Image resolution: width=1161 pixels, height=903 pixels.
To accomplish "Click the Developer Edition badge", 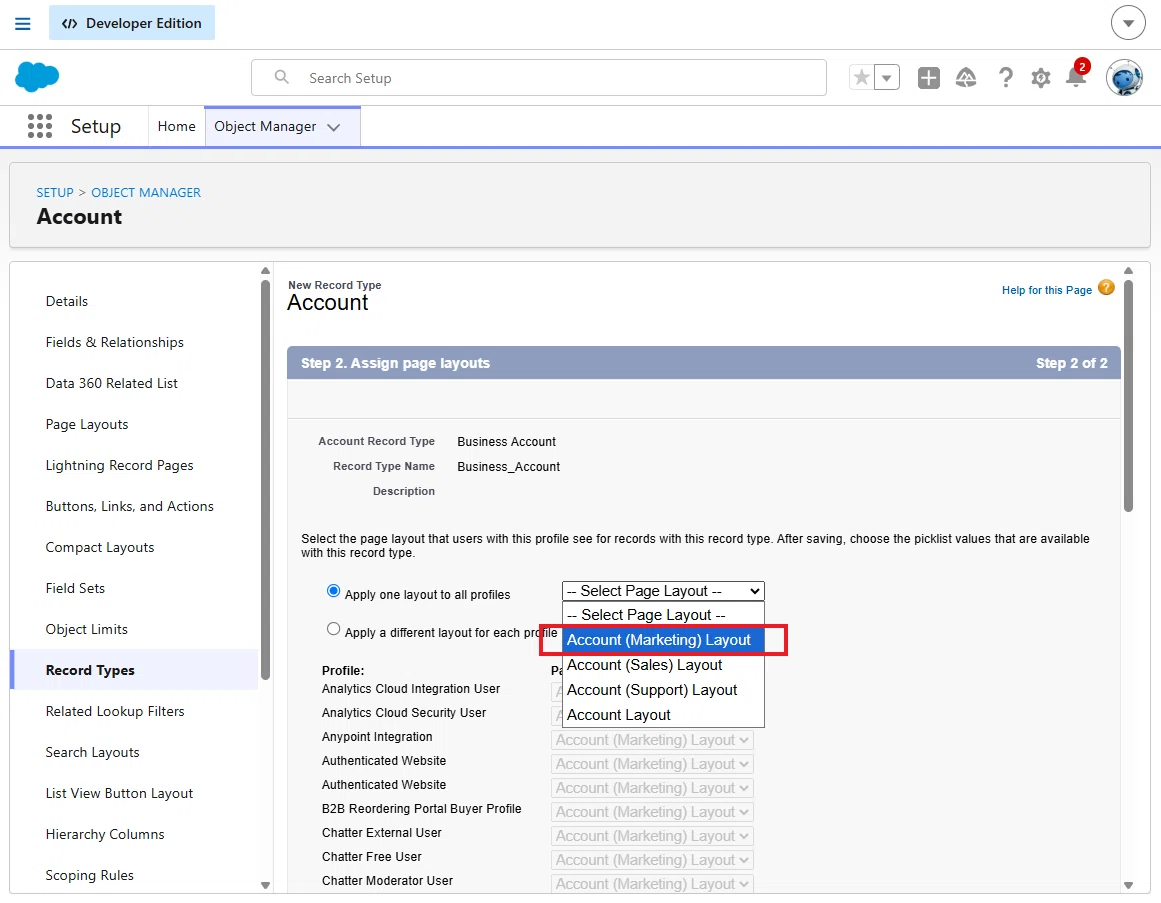I will (132, 23).
